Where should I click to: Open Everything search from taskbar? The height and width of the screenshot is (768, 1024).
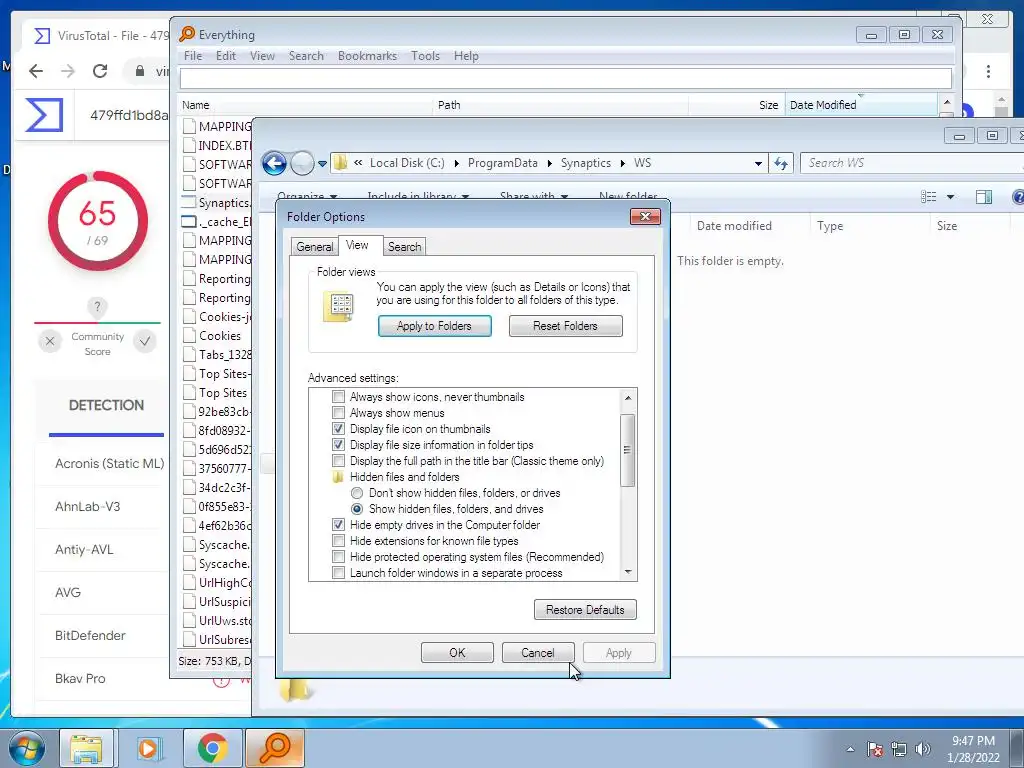pyautogui.click(x=275, y=748)
